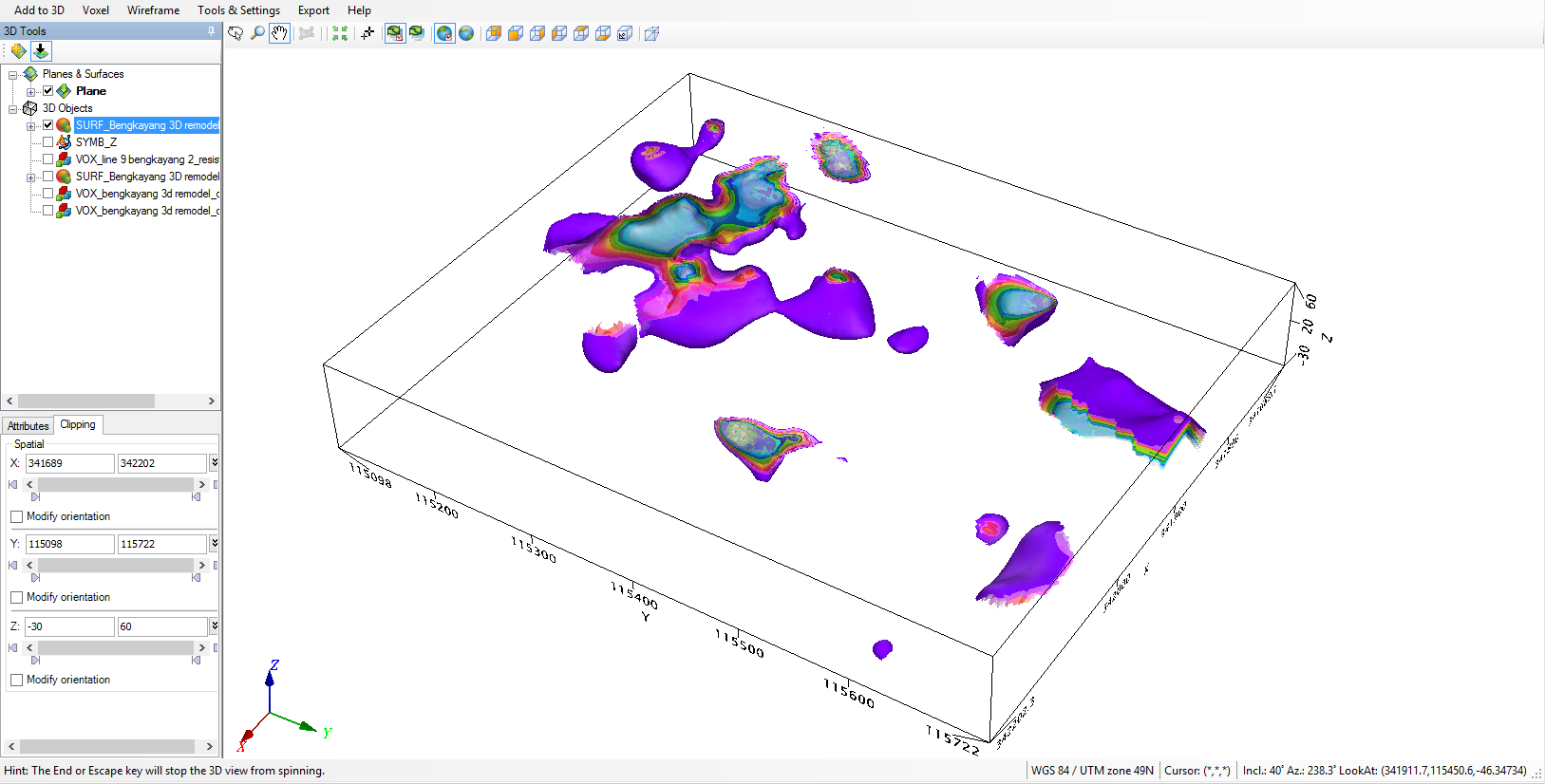This screenshot has height=784, width=1545.
Task: Collapse the 3D Objects tree node
Action: tap(13, 109)
